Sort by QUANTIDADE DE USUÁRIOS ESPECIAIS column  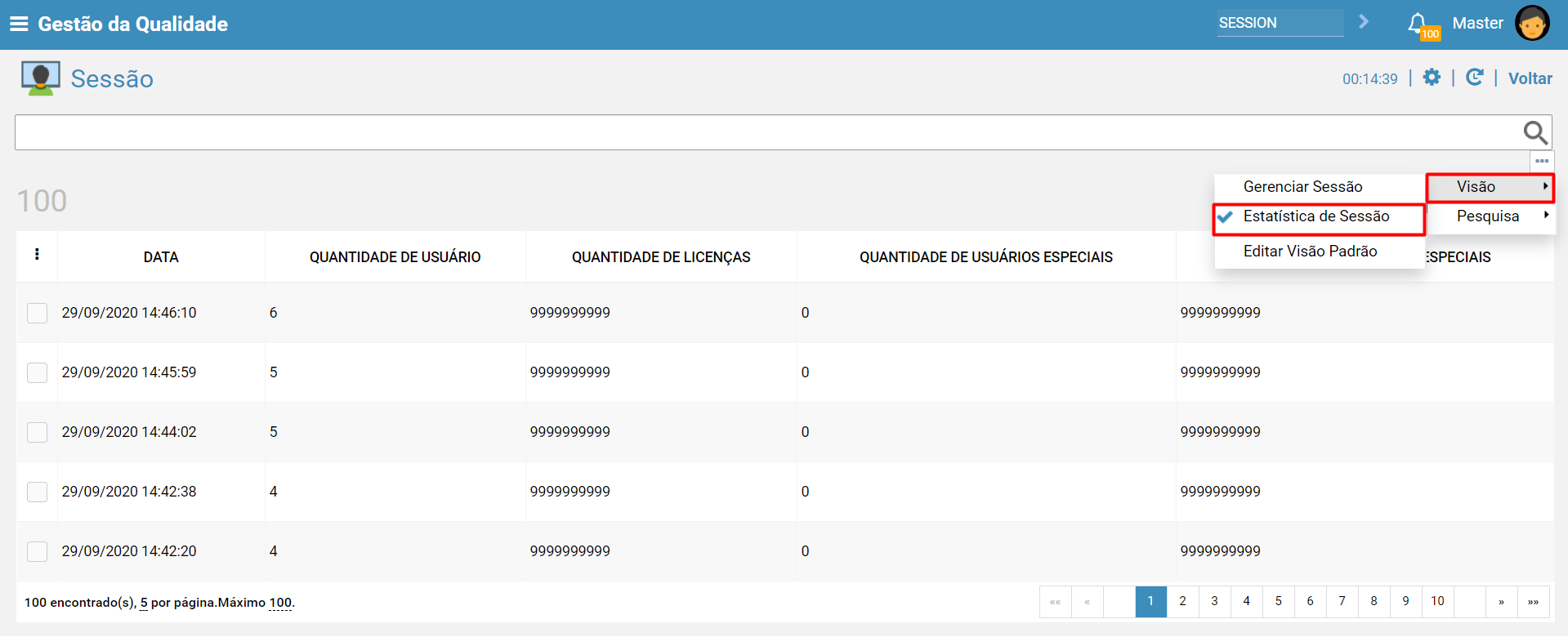pos(985,257)
